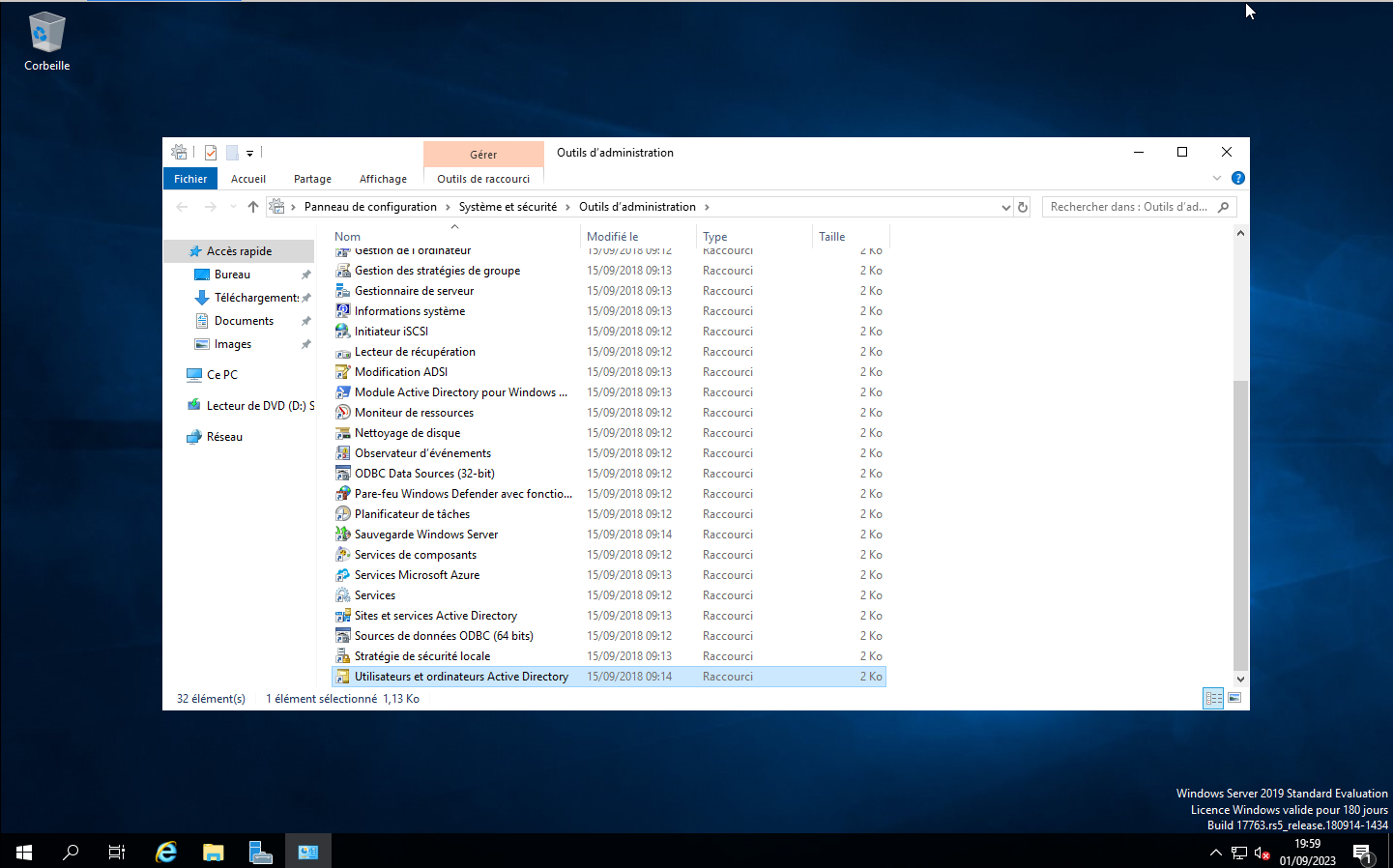The width and height of the screenshot is (1393, 868).
Task: Refresh the Outils d'administration folder
Action: pyautogui.click(x=1023, y=207)
